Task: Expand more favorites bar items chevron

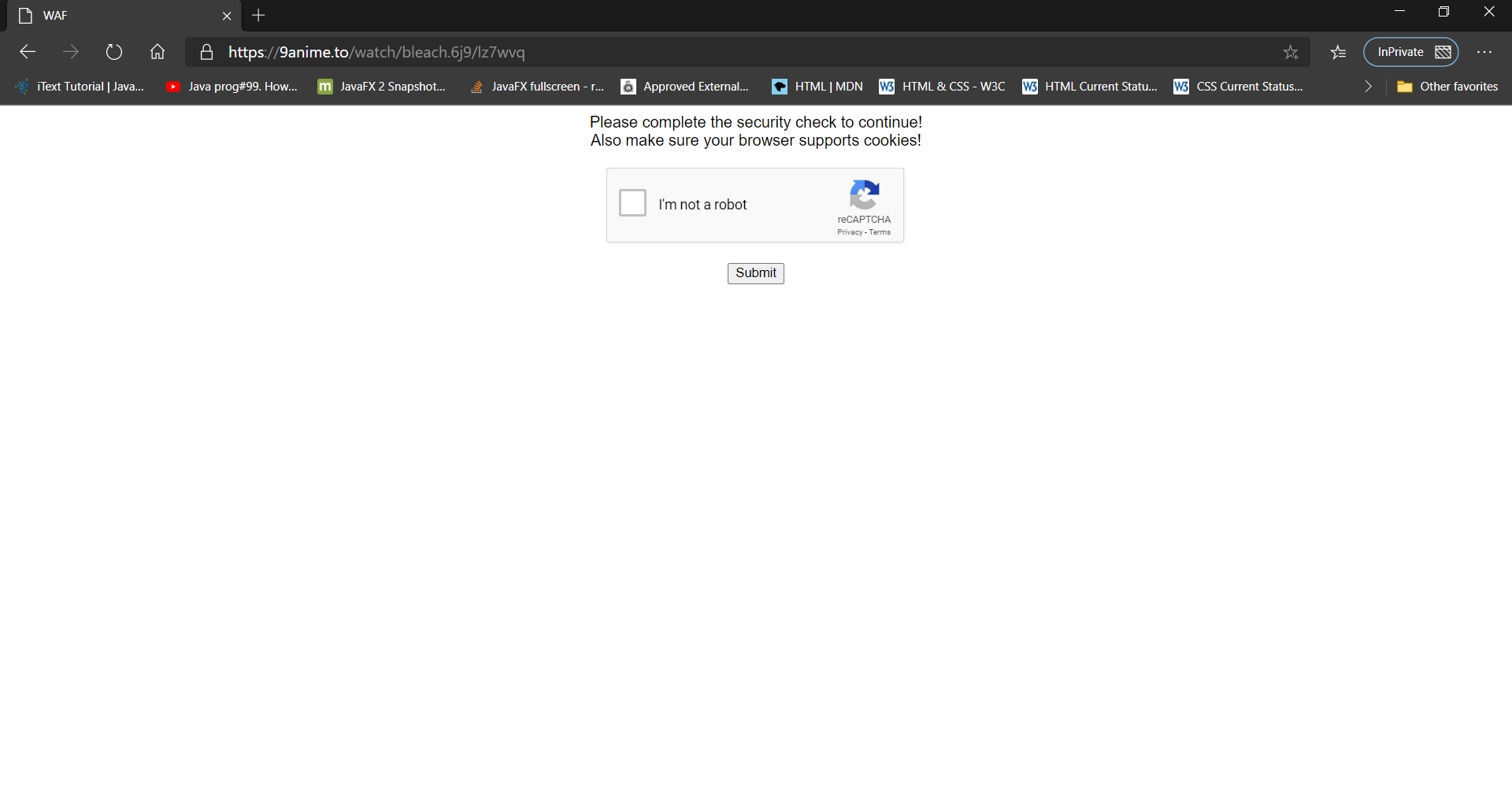Action: pyautogui.click(x=1368, y=87)
